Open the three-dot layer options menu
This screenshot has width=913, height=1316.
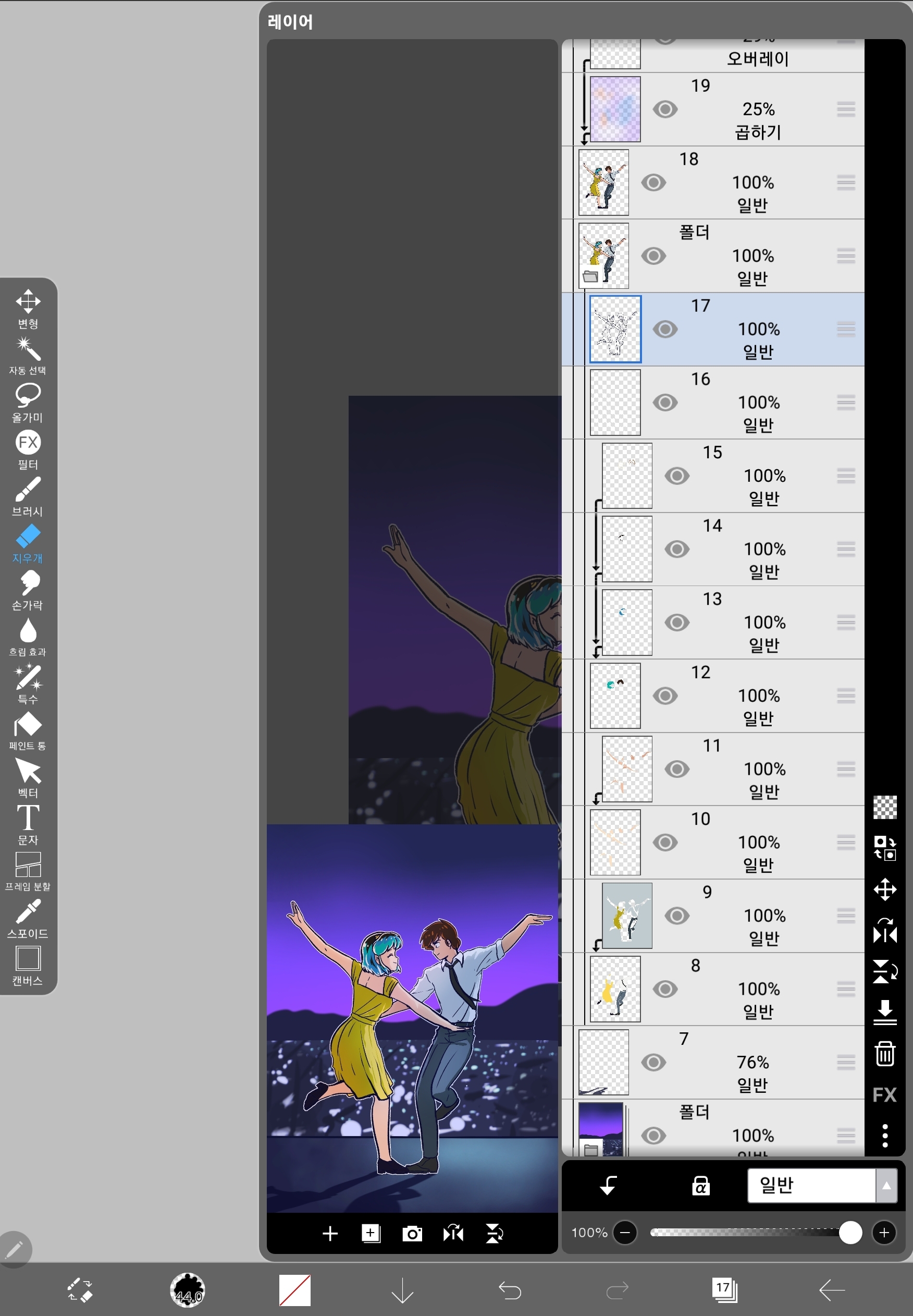[x=885, y=1136]
